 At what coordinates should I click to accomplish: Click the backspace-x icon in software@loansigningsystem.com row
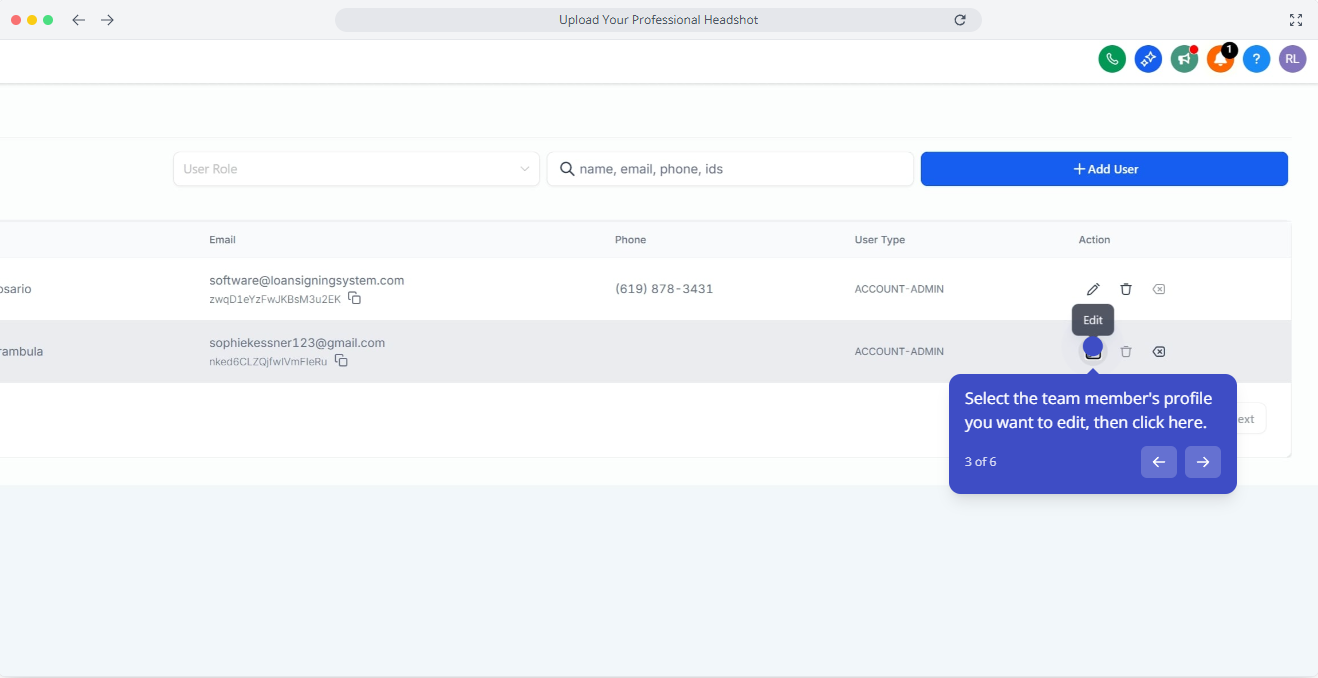[x=1158, y=289]
